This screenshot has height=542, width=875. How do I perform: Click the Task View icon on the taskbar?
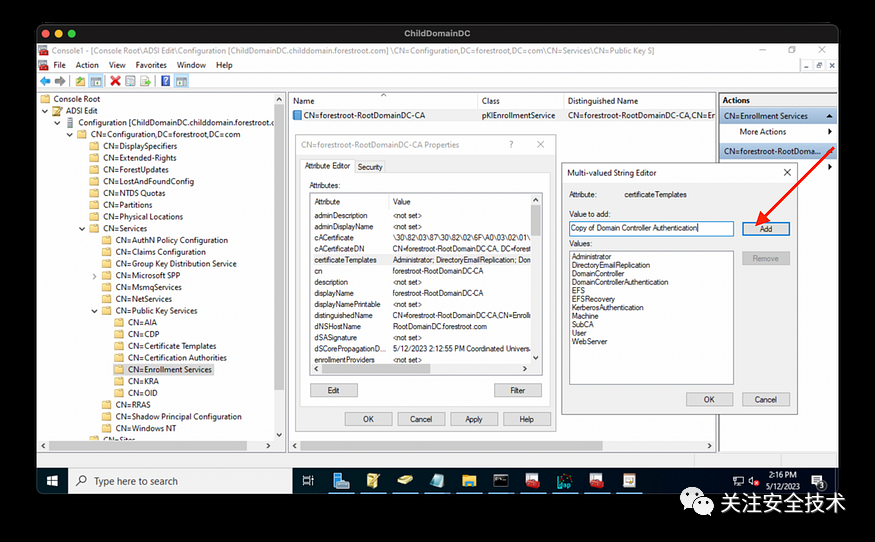click(x=307, y=481)
